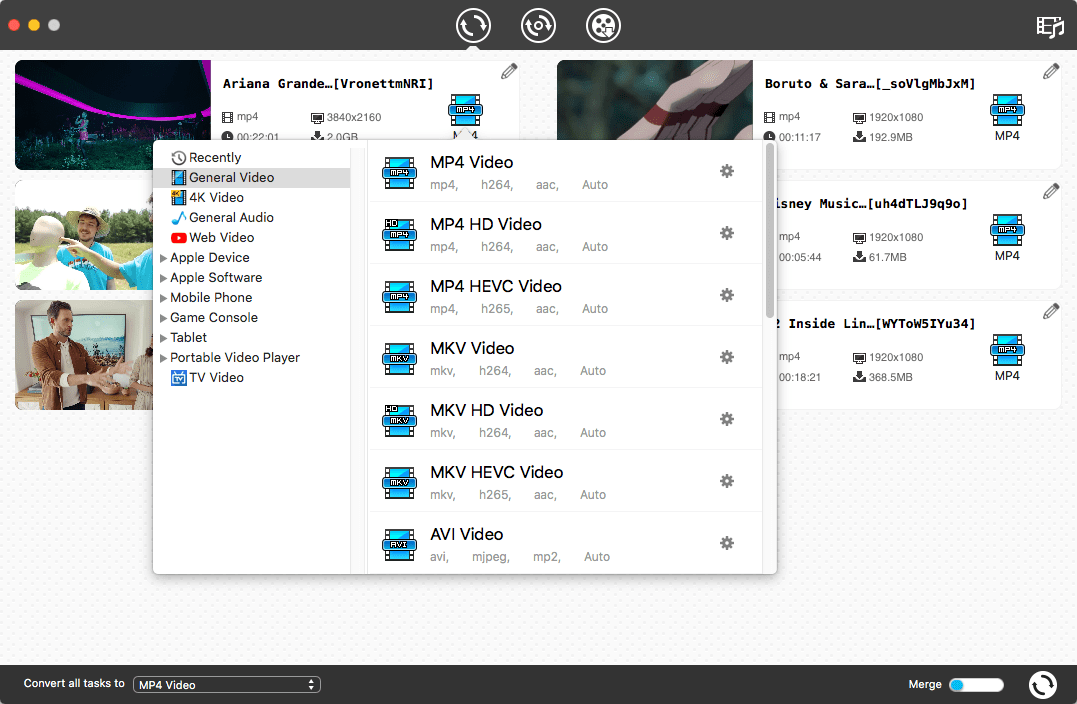Screen dimensions: 1077x704
Task: Select the General Audio category
Action: pos(251,217)
